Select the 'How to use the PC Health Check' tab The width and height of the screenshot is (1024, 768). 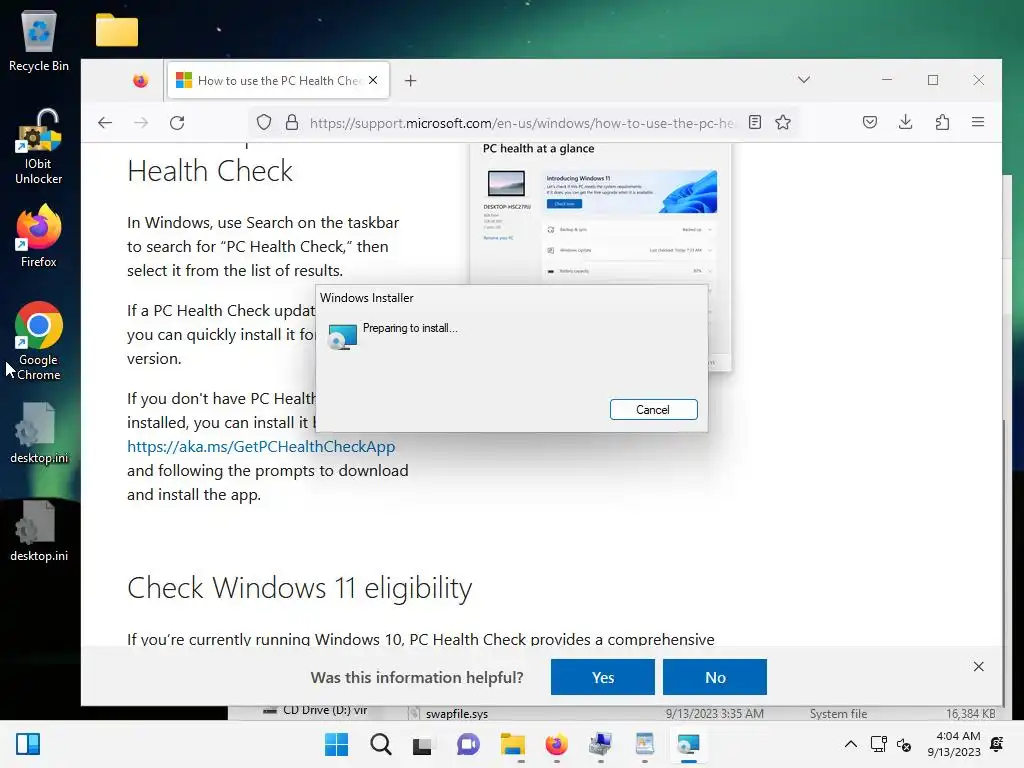[x=279, y=80]
